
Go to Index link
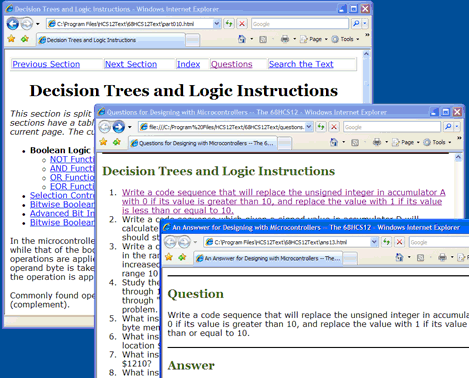coord(188,64)
